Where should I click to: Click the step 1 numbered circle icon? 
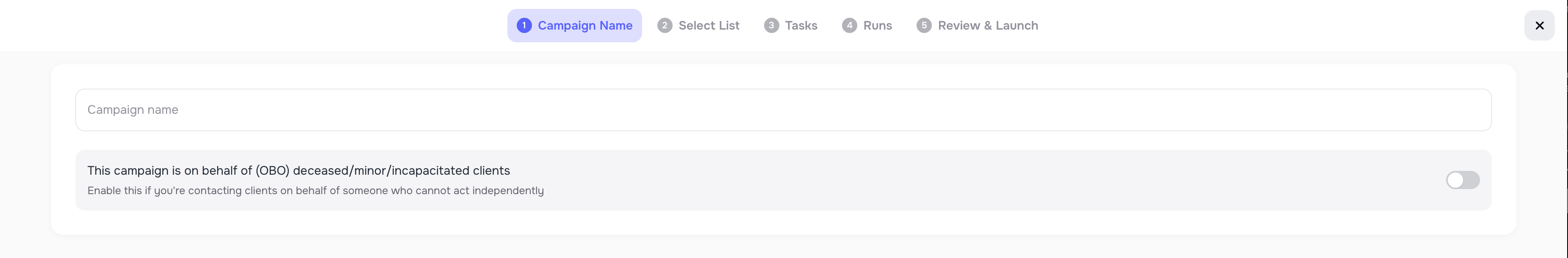tap(525, 25)
